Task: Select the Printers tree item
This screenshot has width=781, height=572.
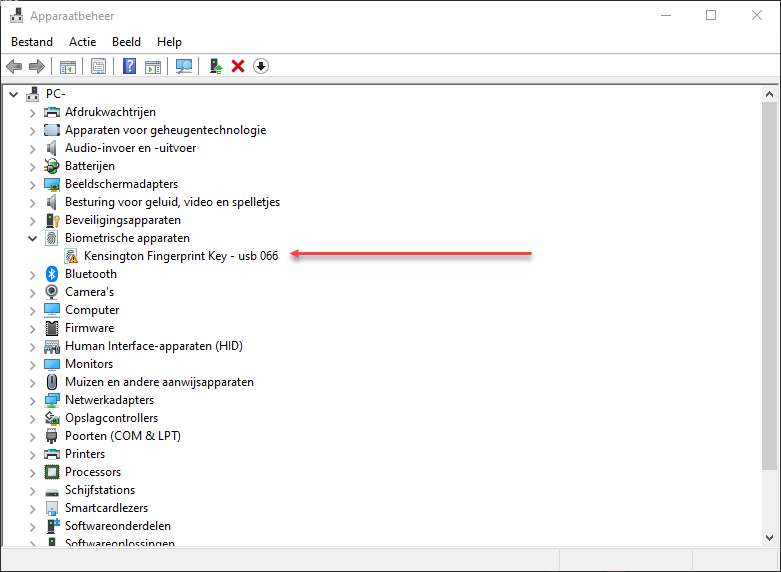Action: pyautogui.click(x=85, y=454)
